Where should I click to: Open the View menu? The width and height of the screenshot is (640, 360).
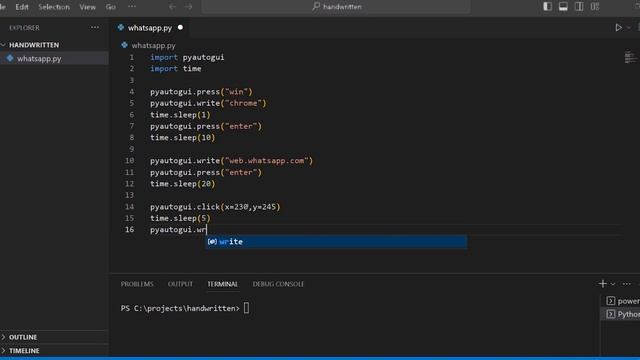(87, 7)
